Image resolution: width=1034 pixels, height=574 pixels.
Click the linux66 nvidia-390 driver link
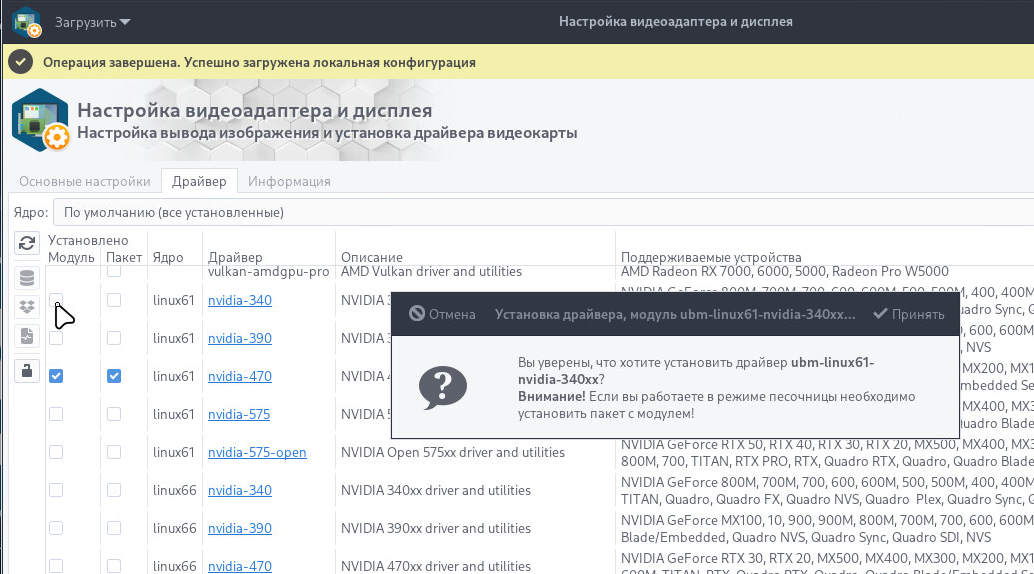(x=239, y=528)
